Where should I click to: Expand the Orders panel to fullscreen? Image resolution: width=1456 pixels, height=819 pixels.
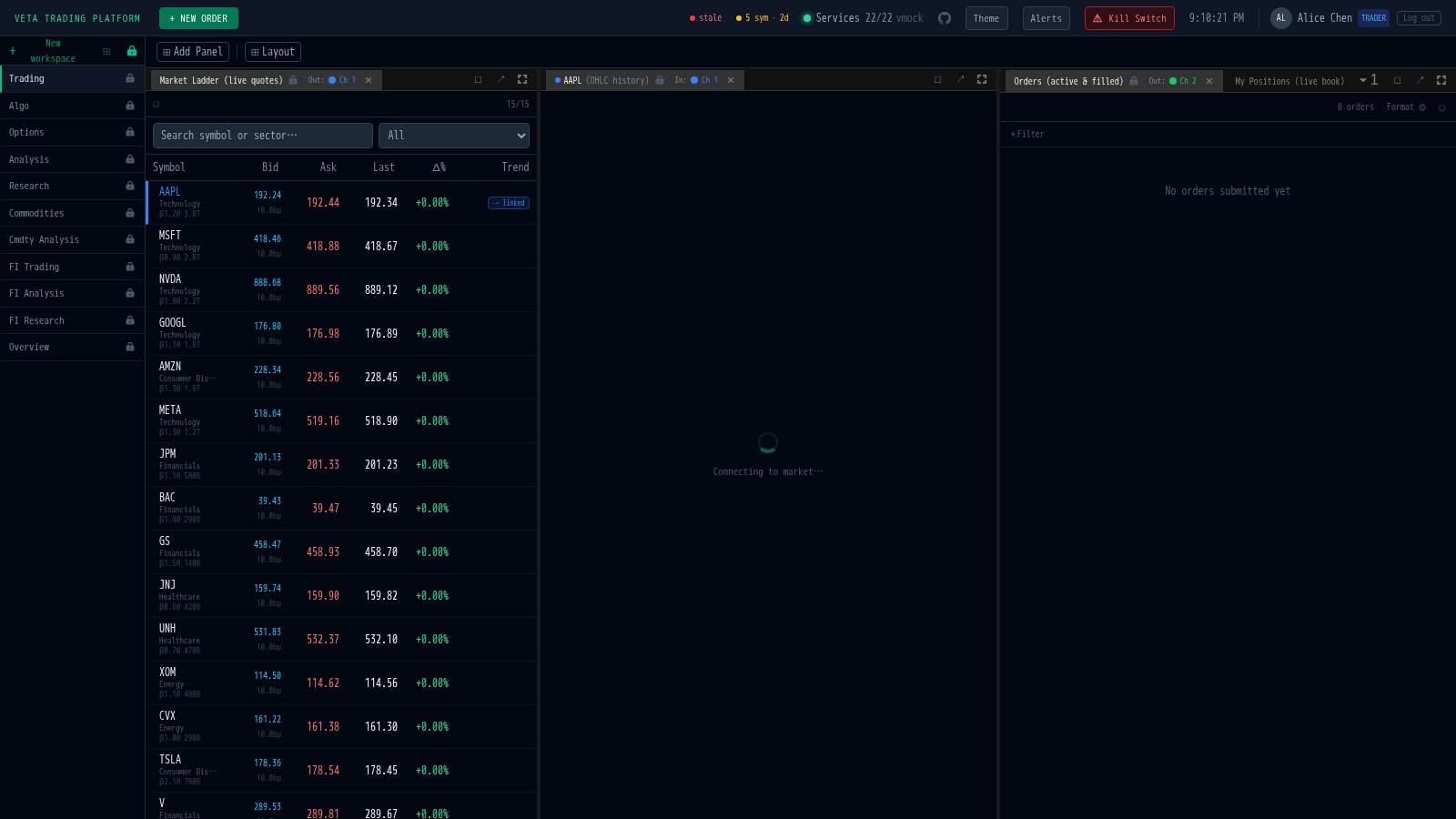[x=1441, y=80]
